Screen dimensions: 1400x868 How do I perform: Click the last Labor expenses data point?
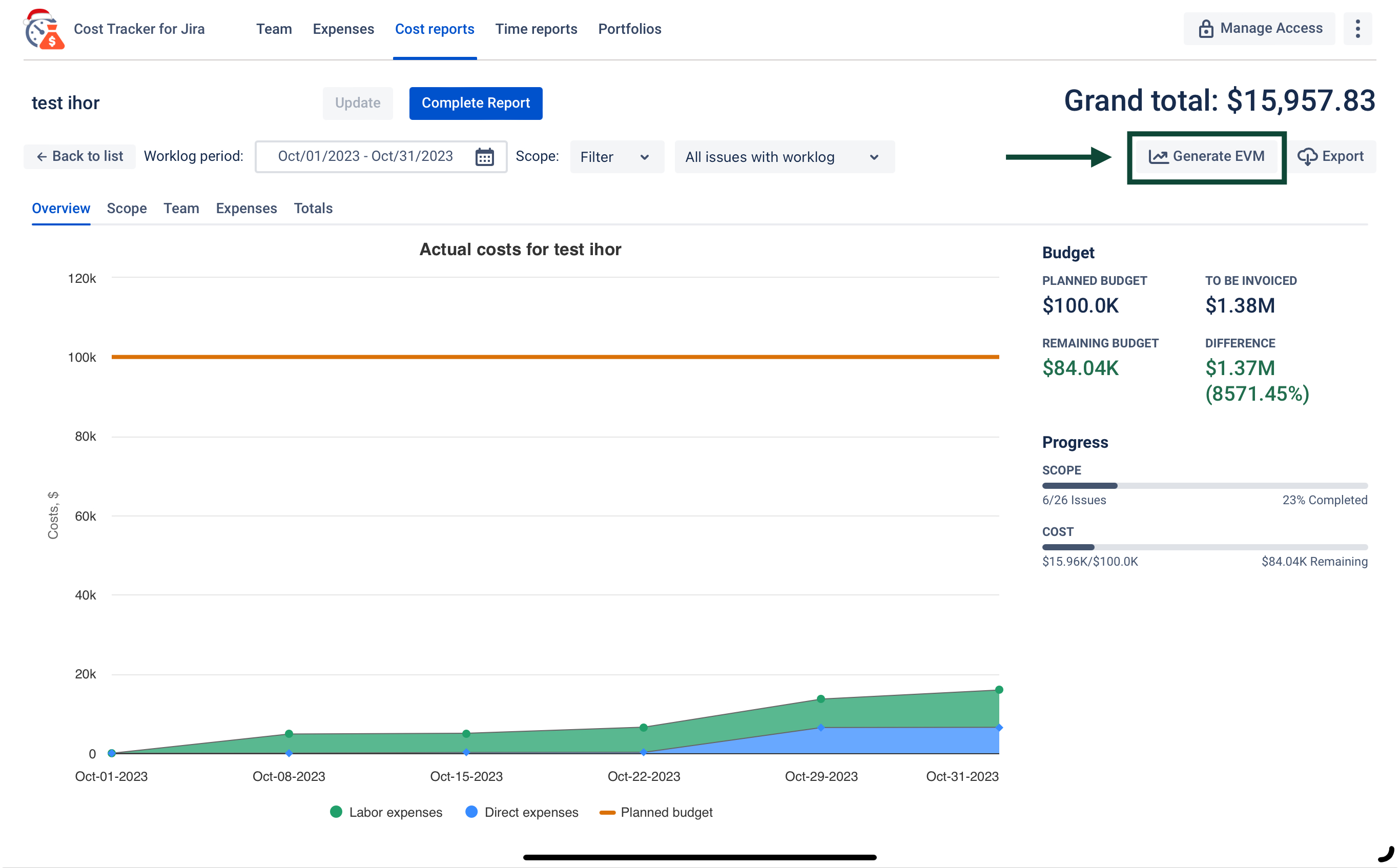point(999,690)
